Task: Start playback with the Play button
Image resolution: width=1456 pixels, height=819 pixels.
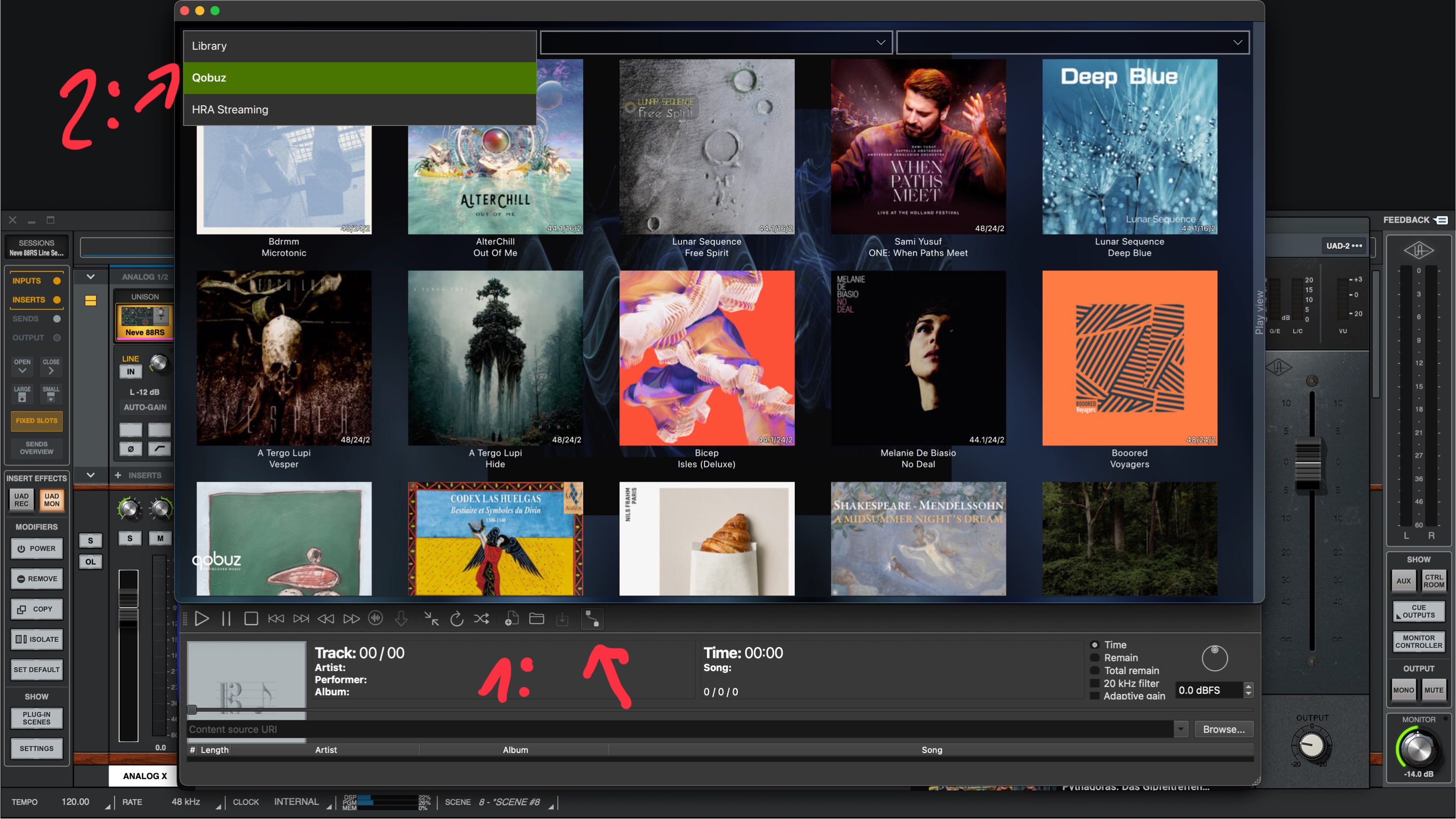Action: point(201,619)
